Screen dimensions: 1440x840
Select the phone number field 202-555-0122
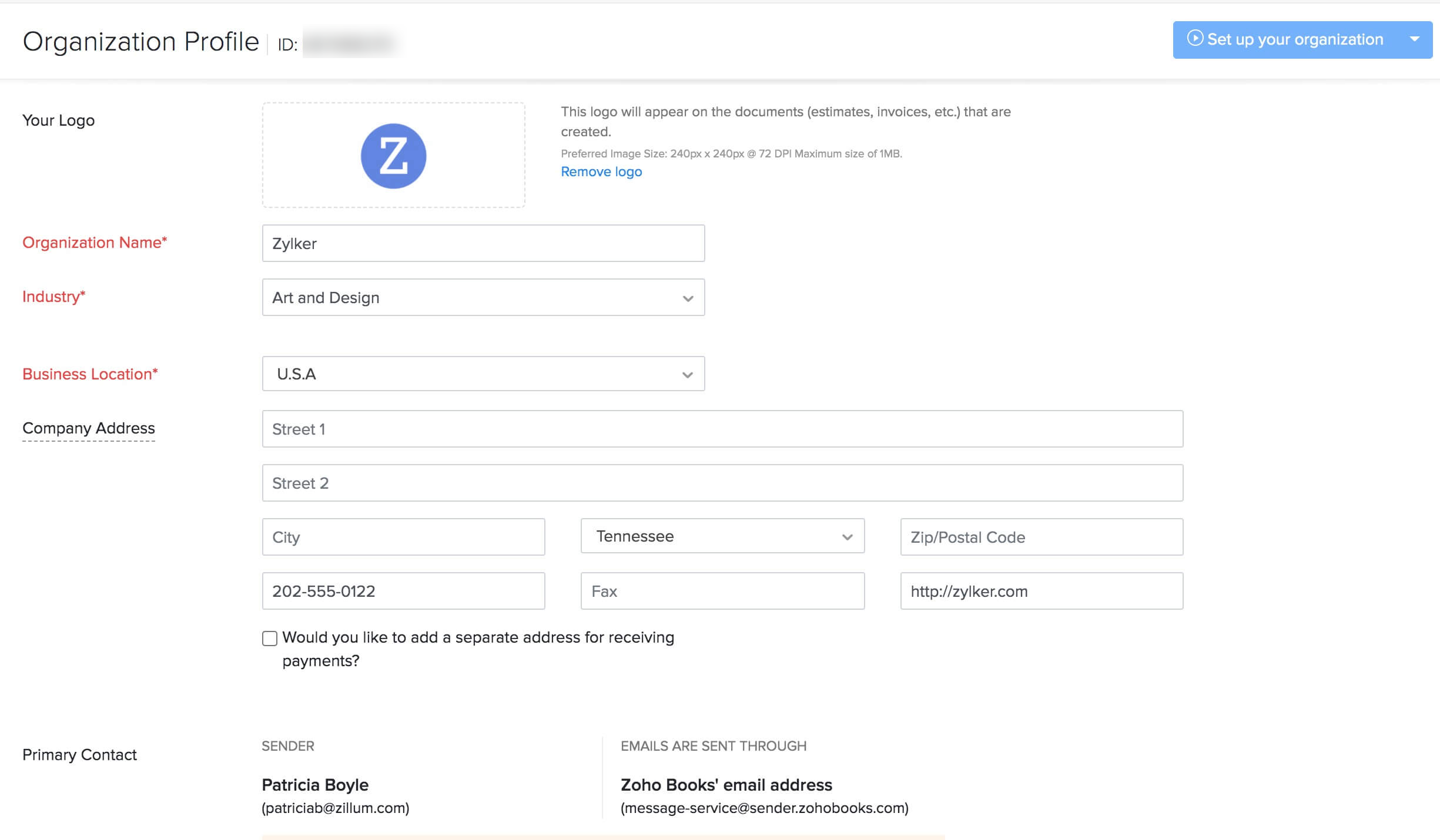tap(403, 591)
